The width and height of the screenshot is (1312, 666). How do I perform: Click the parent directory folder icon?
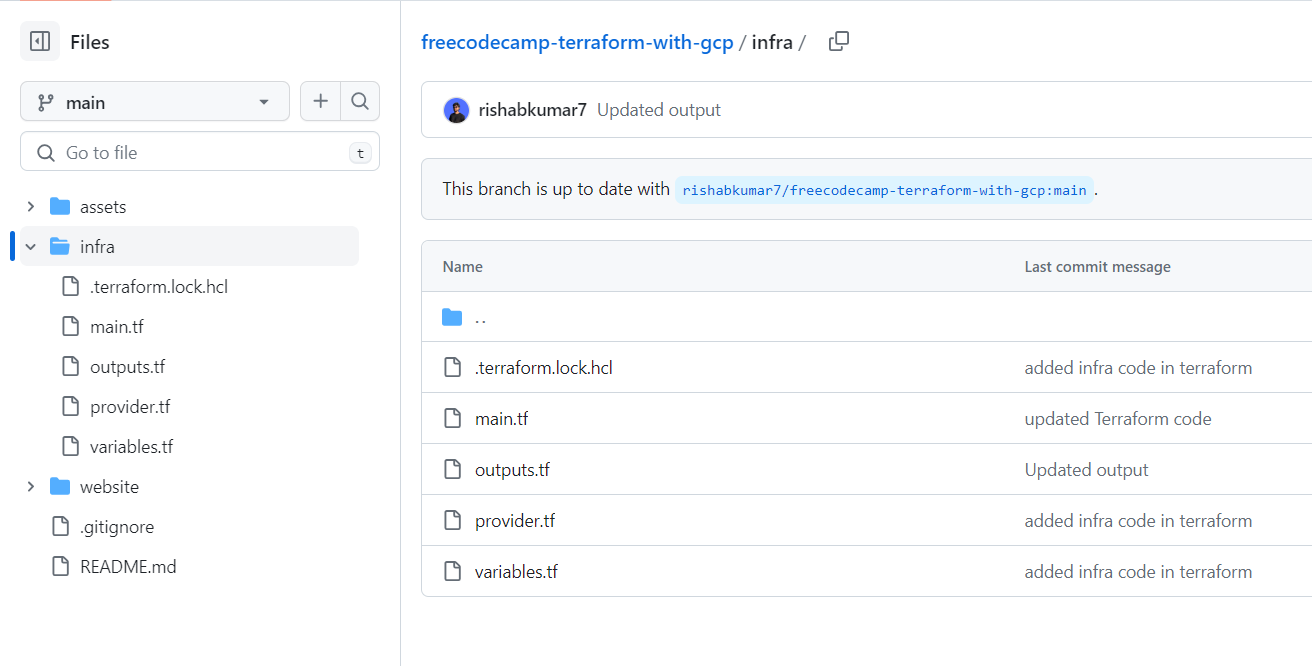[452, 318]
